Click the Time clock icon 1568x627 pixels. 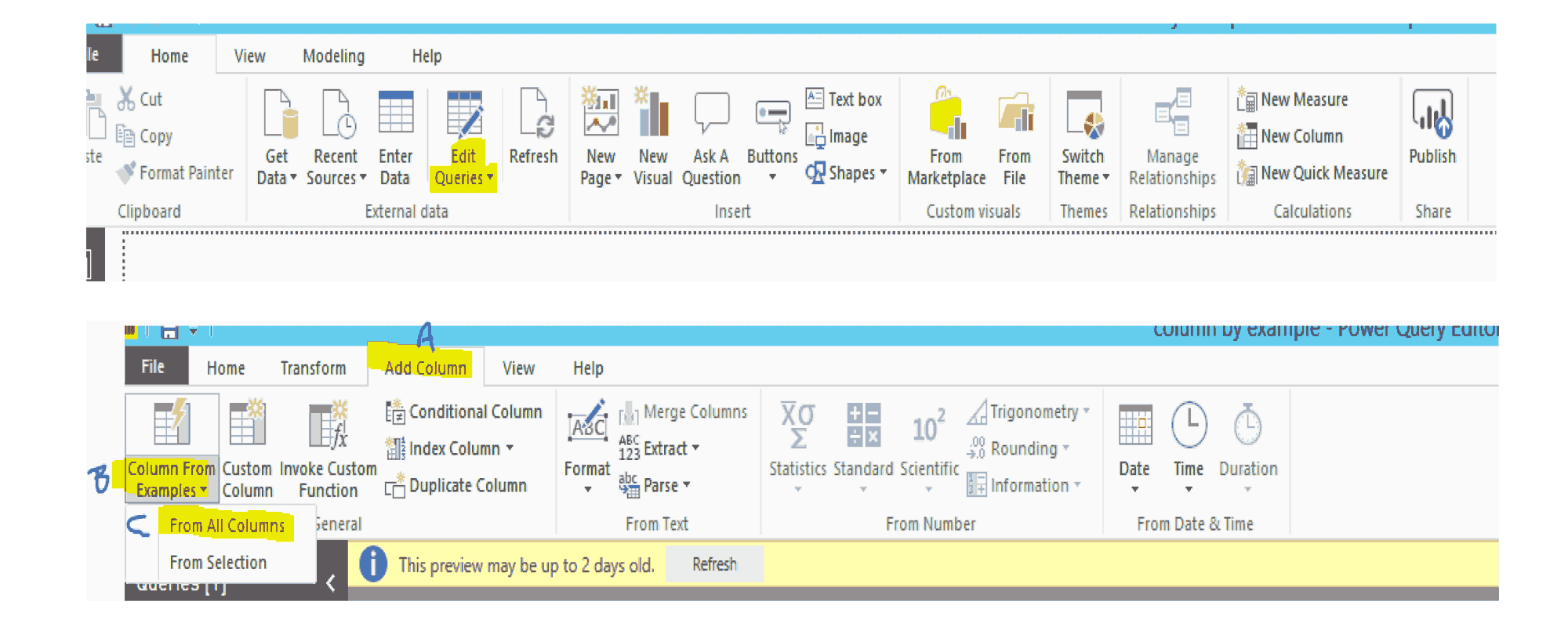1189,425
